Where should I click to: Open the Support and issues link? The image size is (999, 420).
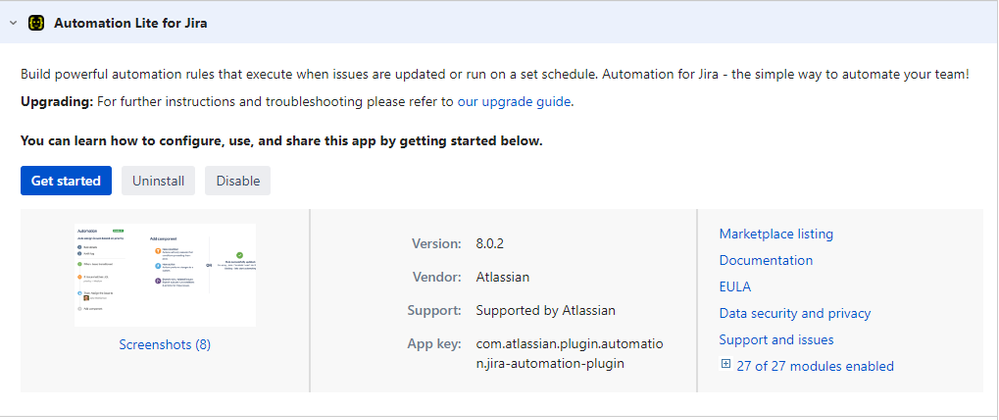(x=777, y=340)
